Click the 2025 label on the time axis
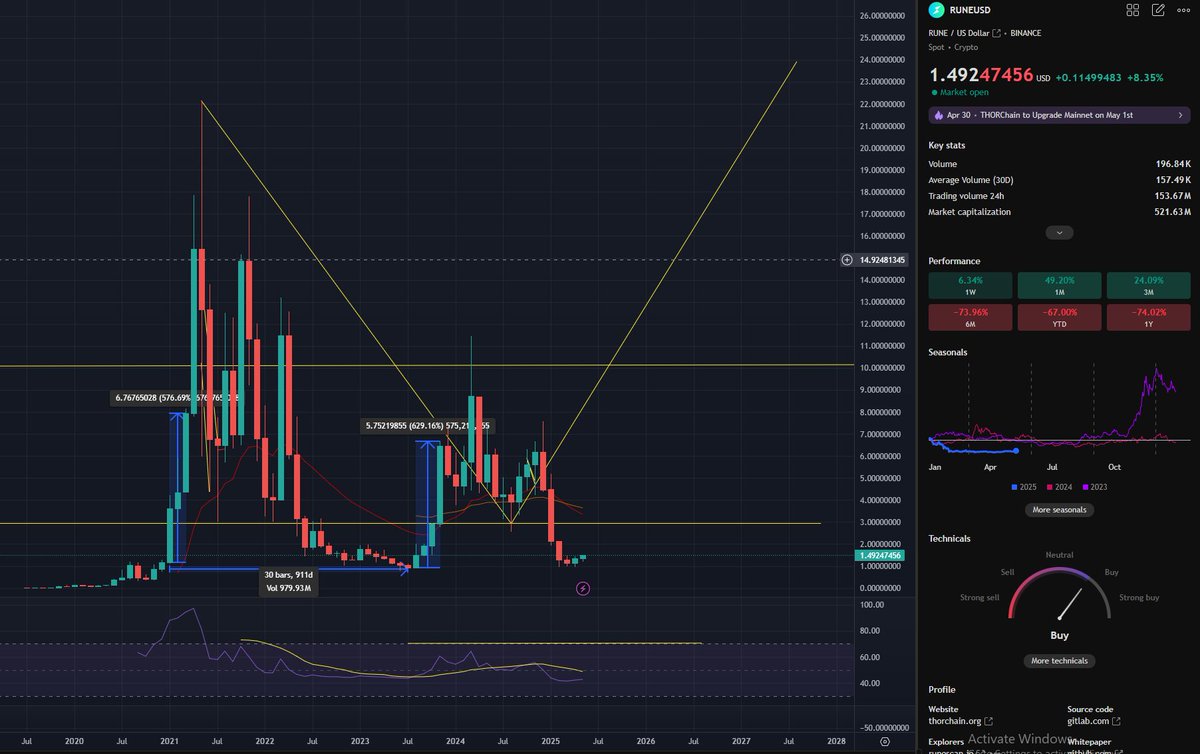Image resolution: width=1200 pixels, height=754 pixels. click(551, 741)
